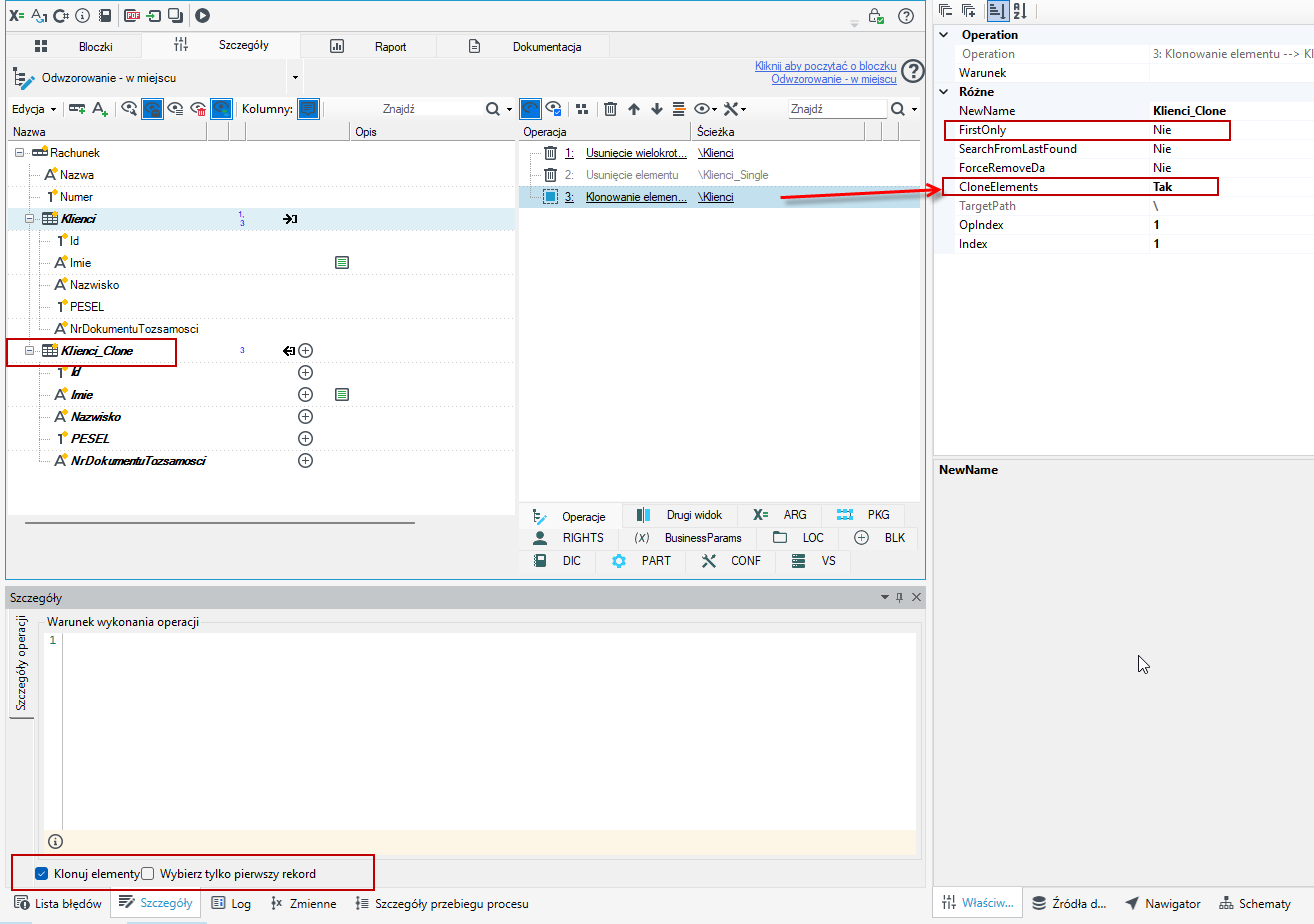Click the 'Kliknij aby poczytać o bloczku' link

pos(826,66)
